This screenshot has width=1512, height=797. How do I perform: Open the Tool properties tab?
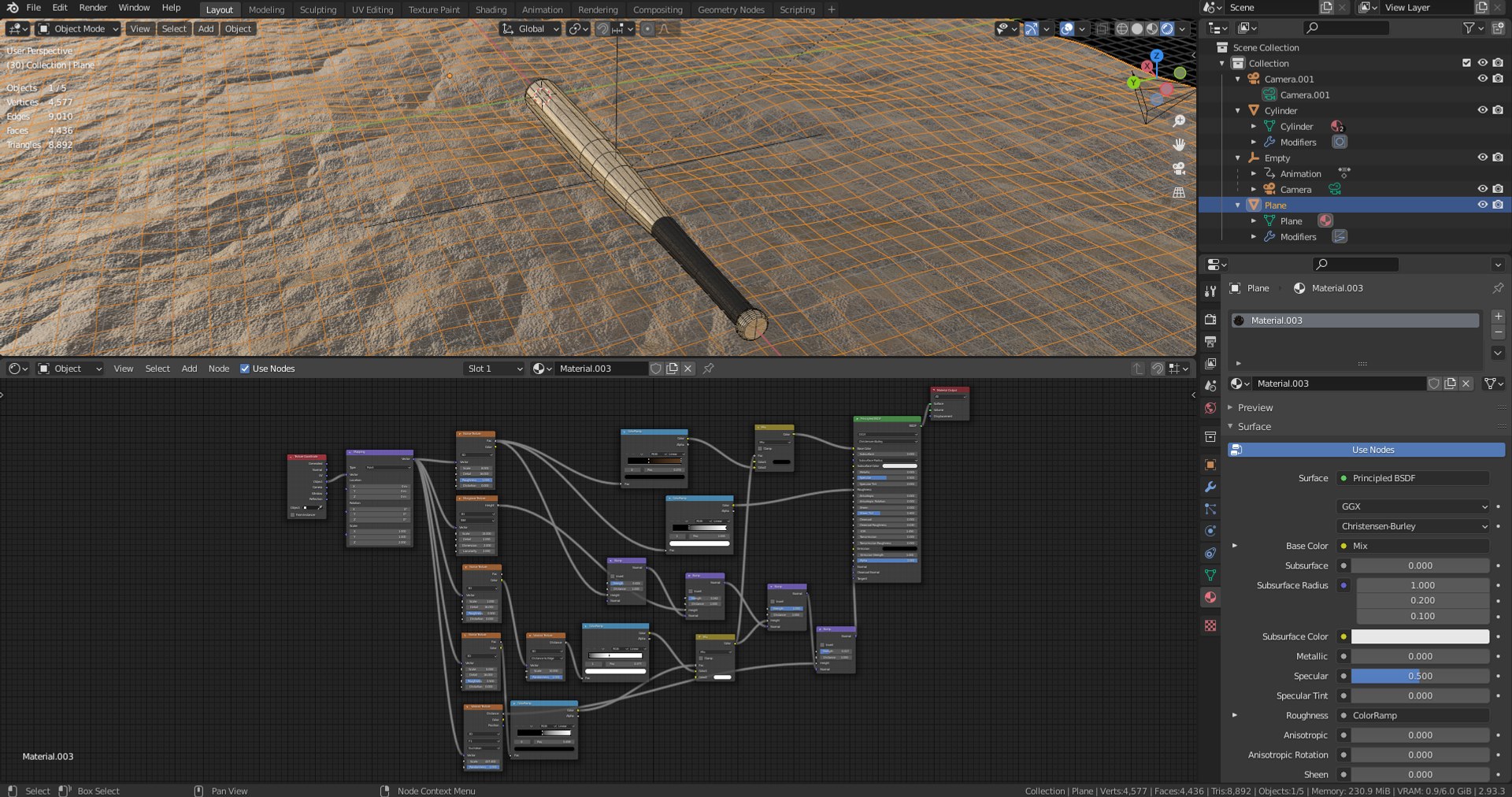1210,291
